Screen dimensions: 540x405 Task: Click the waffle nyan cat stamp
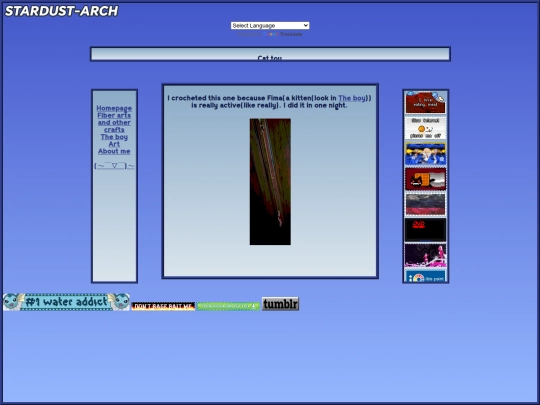click(x=425, y=179)
